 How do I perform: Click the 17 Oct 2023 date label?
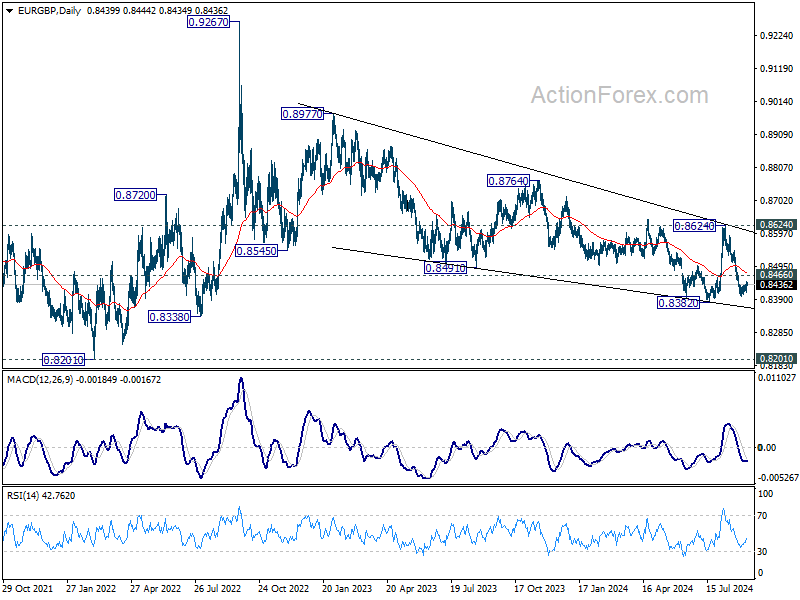pyautogui.click(x=539, y=588)
